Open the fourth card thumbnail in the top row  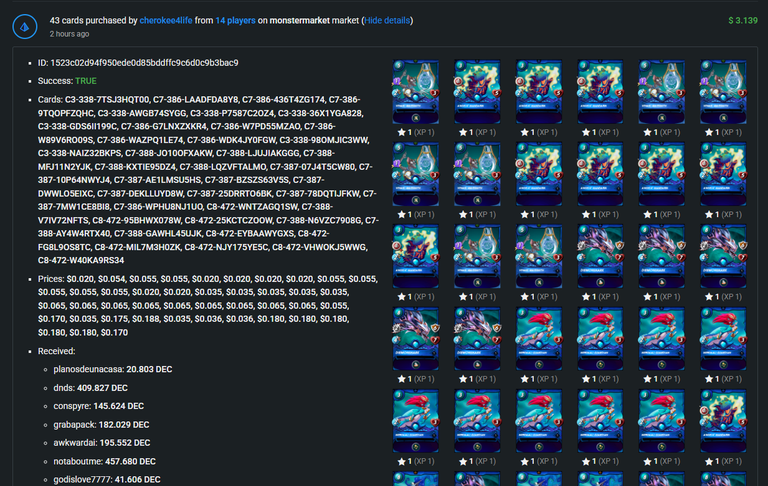[600, 92]
